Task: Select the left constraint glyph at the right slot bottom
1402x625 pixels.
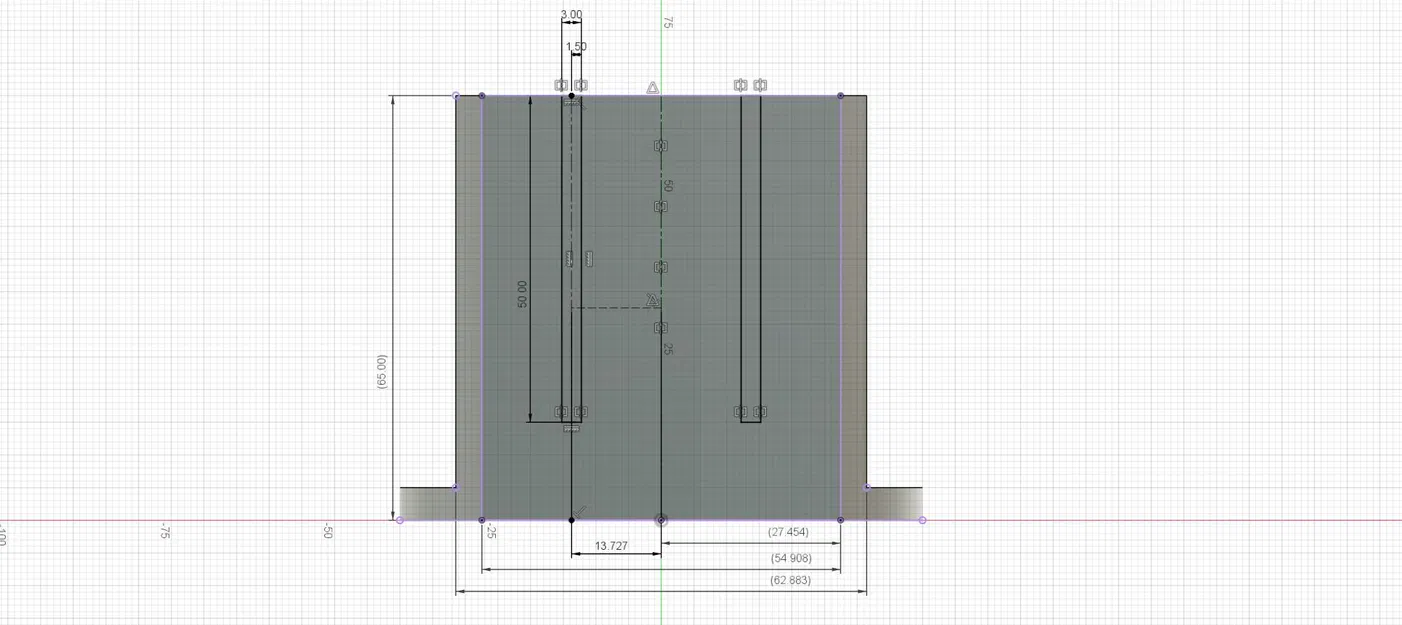Action: (740, 412)
